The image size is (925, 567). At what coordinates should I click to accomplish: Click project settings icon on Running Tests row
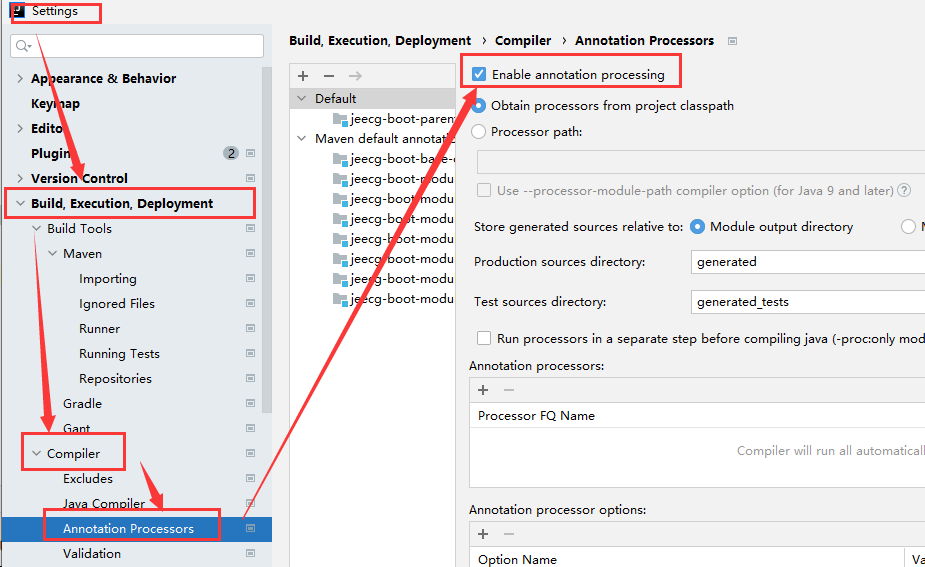251,353
